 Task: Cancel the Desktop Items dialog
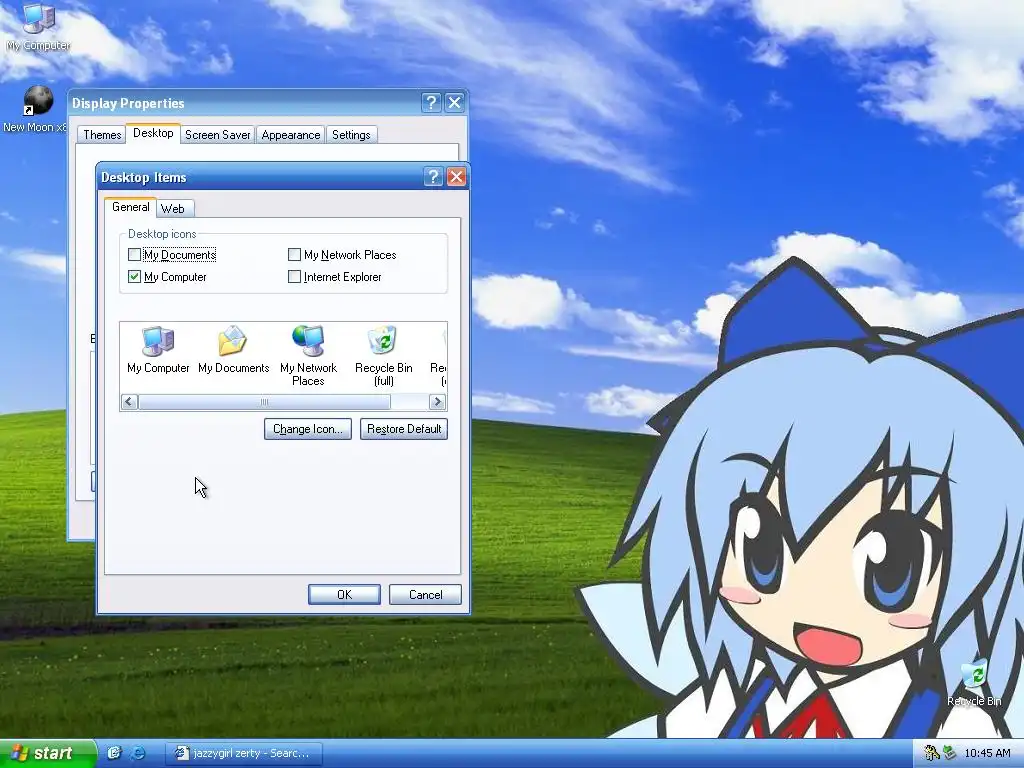point(425,594)
